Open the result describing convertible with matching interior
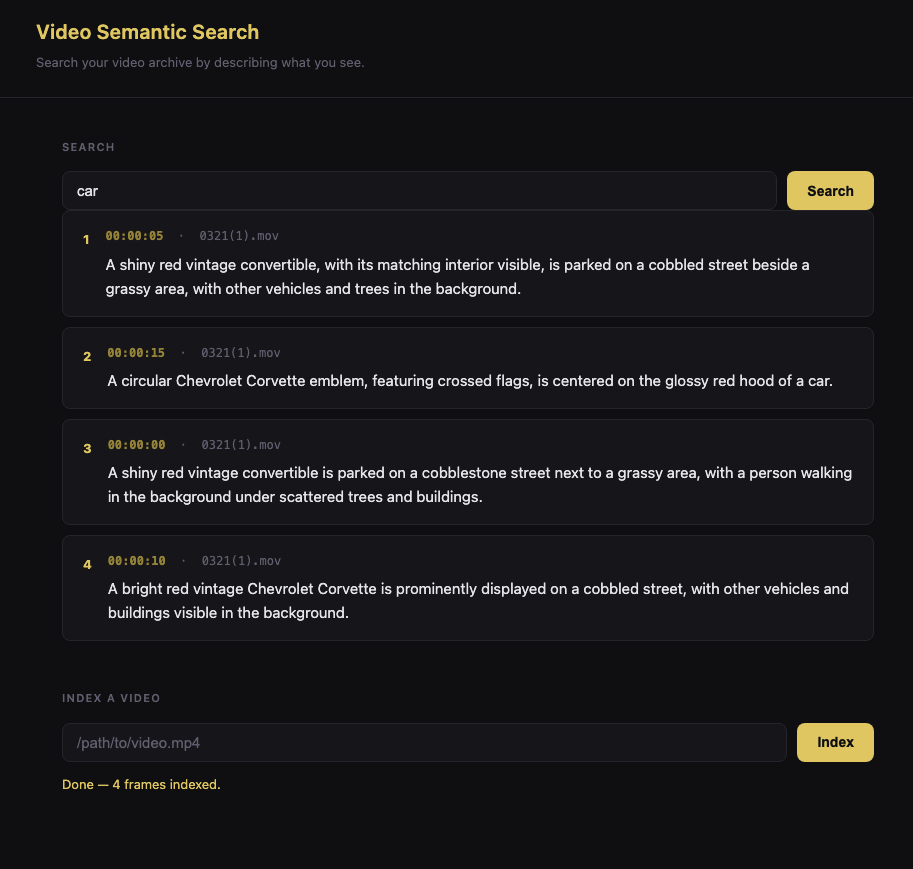Screen dimensions: 913x869 457,277
